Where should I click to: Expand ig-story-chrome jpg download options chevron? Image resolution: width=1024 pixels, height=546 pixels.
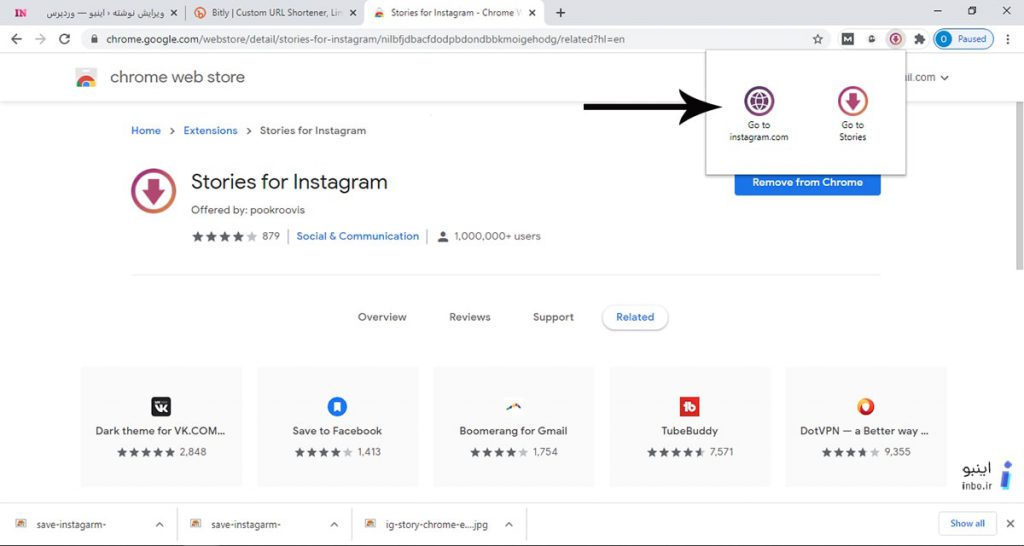(509, 524)
